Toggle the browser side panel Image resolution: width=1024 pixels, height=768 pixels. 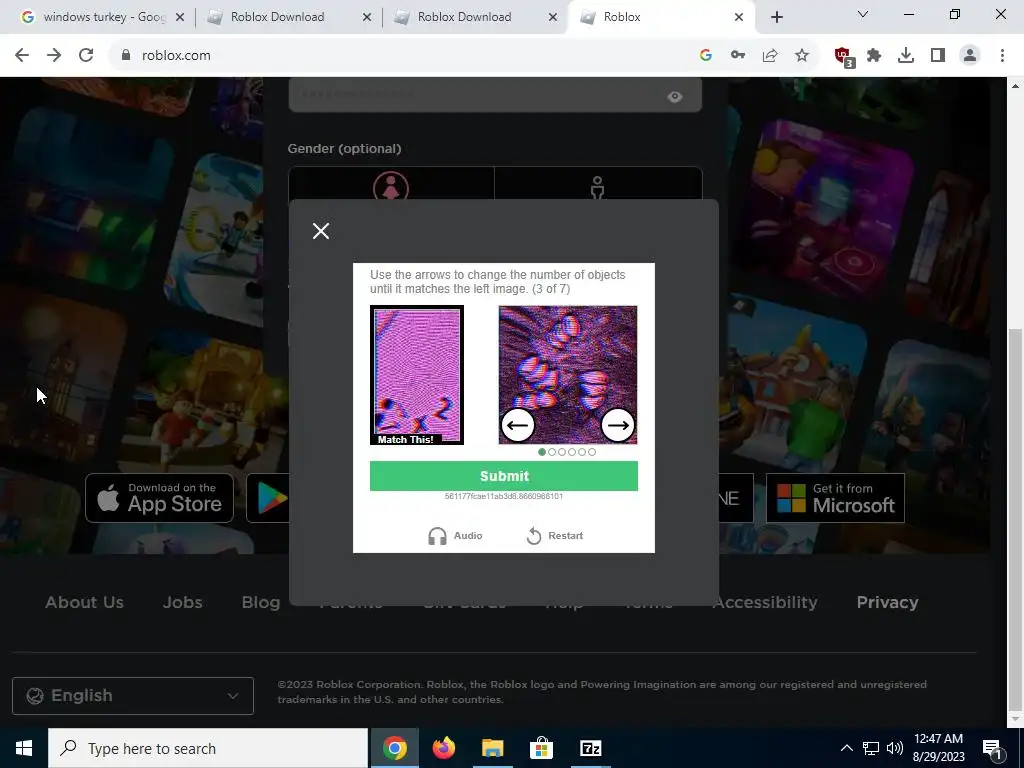point(938,56)
